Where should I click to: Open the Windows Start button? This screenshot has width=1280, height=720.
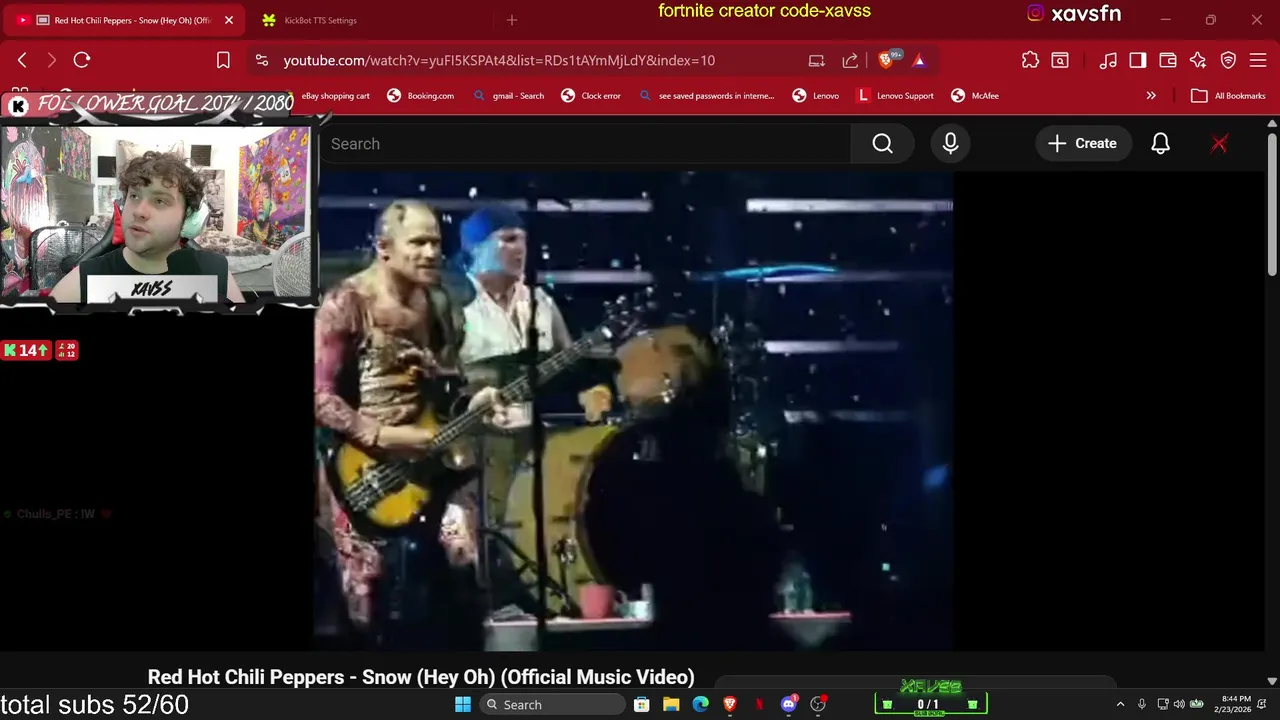coord(463,704)
